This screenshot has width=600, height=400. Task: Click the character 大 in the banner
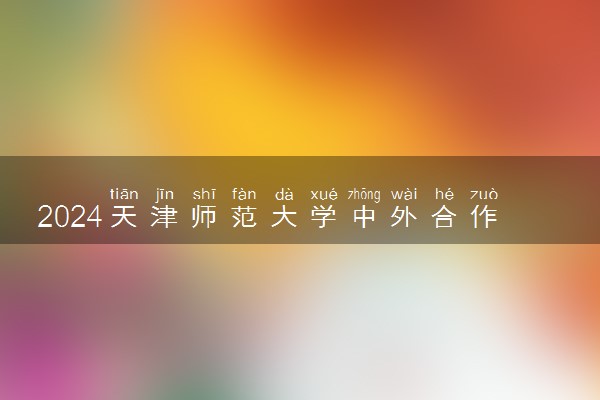coord(284,217)
